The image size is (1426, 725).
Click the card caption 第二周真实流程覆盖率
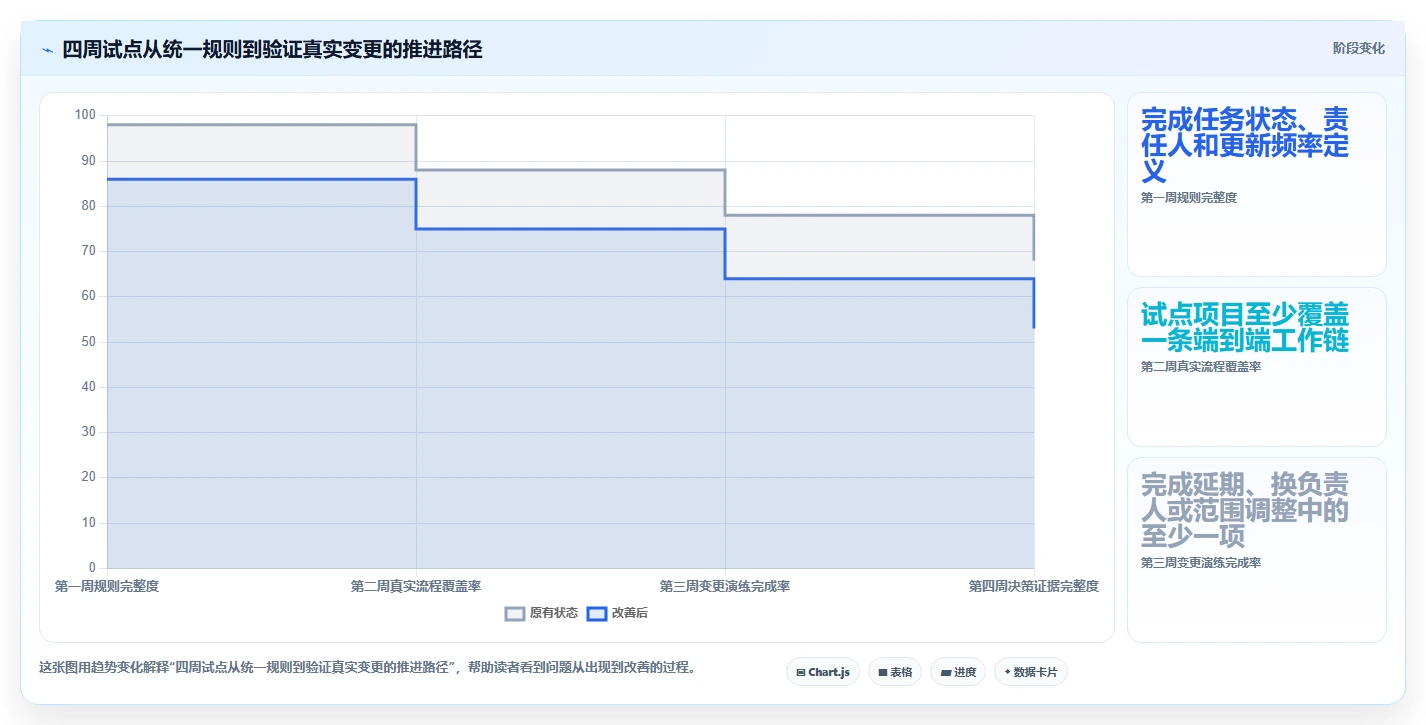tap(1201, 367)
